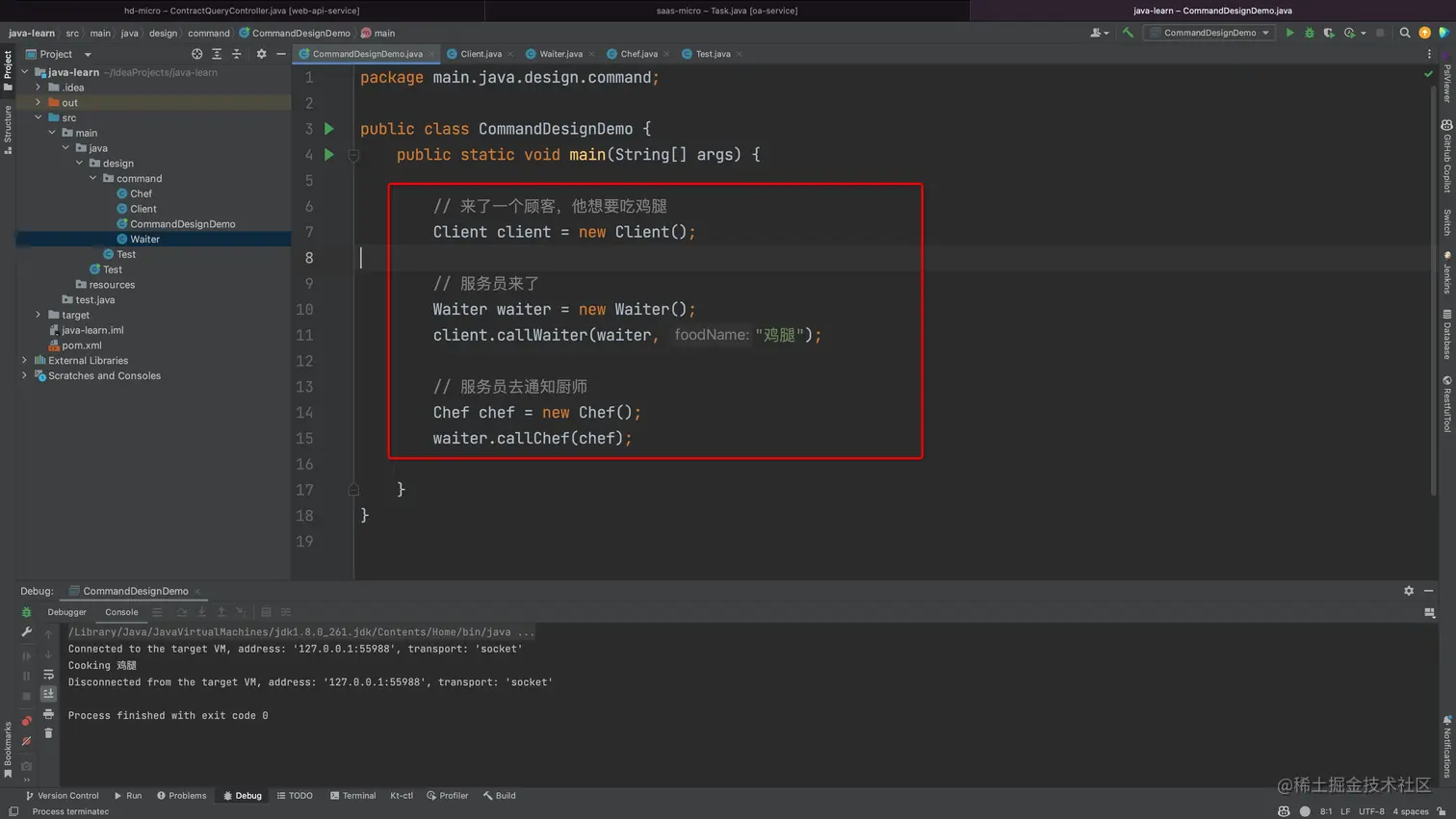View Breakpoints red circles icon
Screen dimensions: 1456x819
(26, 721)
